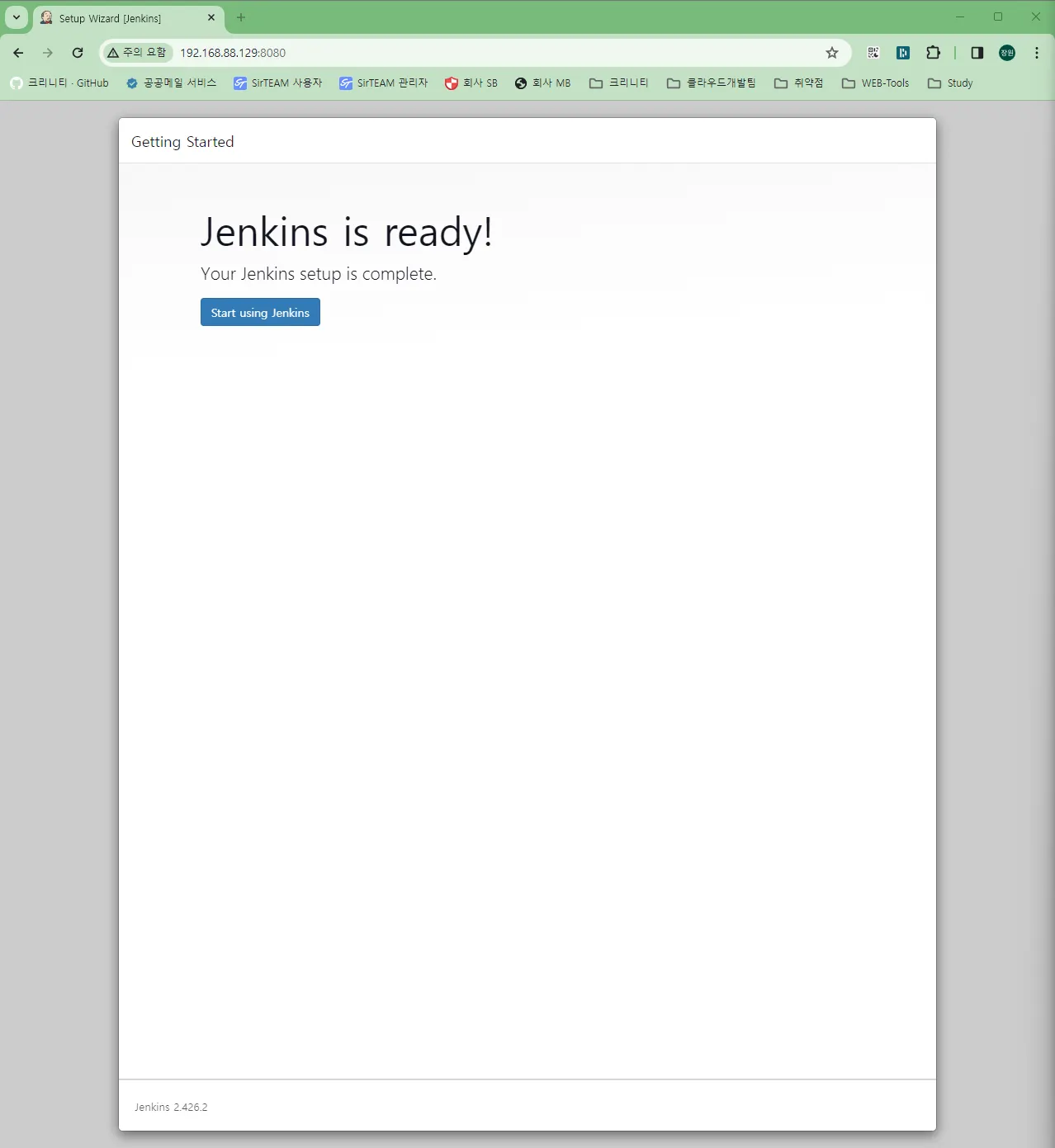
Task: Open the 회사 MB bookmark
Action: pos(542,83)
